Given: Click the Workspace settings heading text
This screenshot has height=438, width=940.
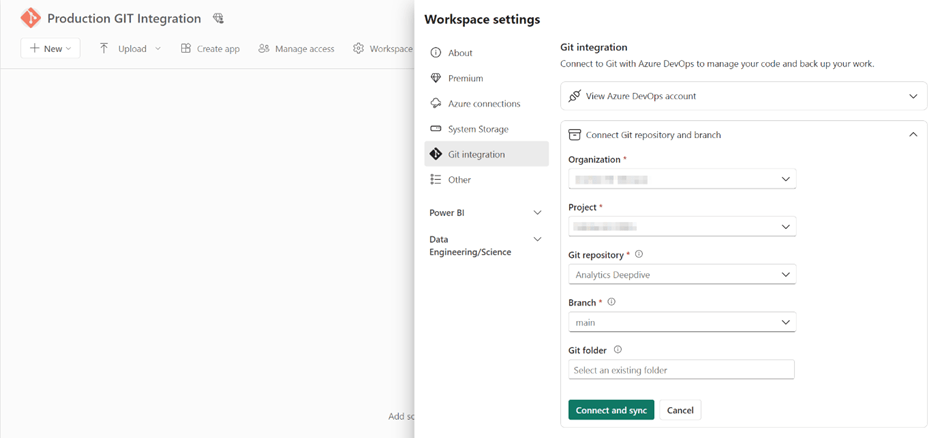Looking at the screenshot, I should [482, 19].
